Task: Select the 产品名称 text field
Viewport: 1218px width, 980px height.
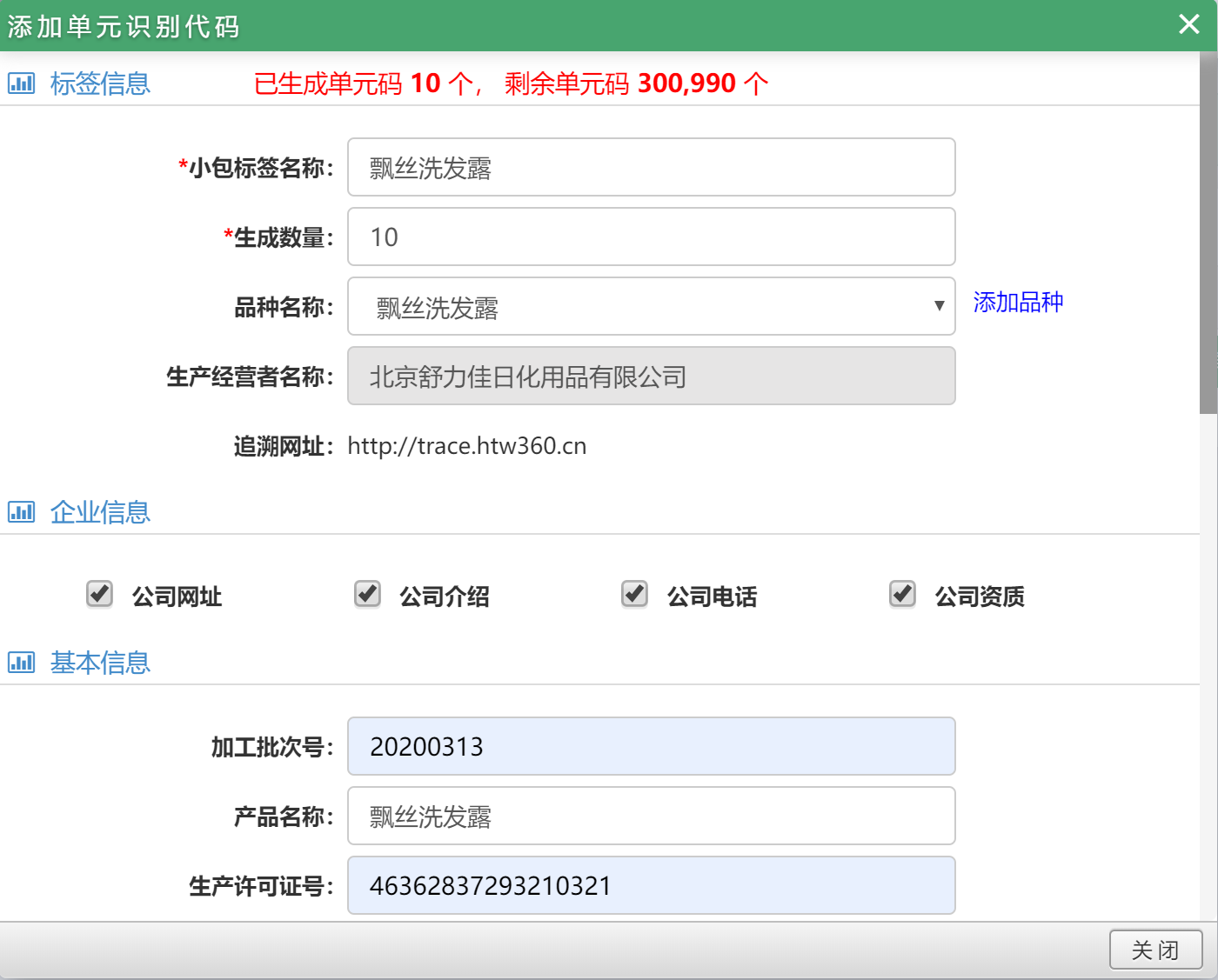Action: tap(651, 816)
